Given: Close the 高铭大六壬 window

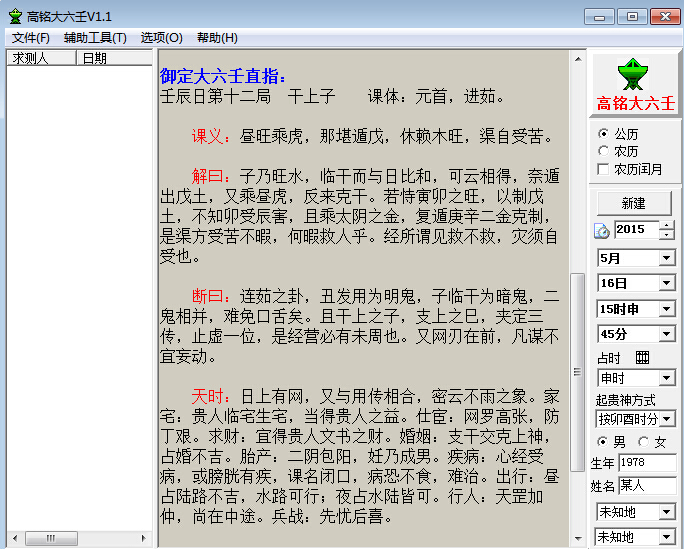Looking at the screenshot, I should tap(665, 17).
